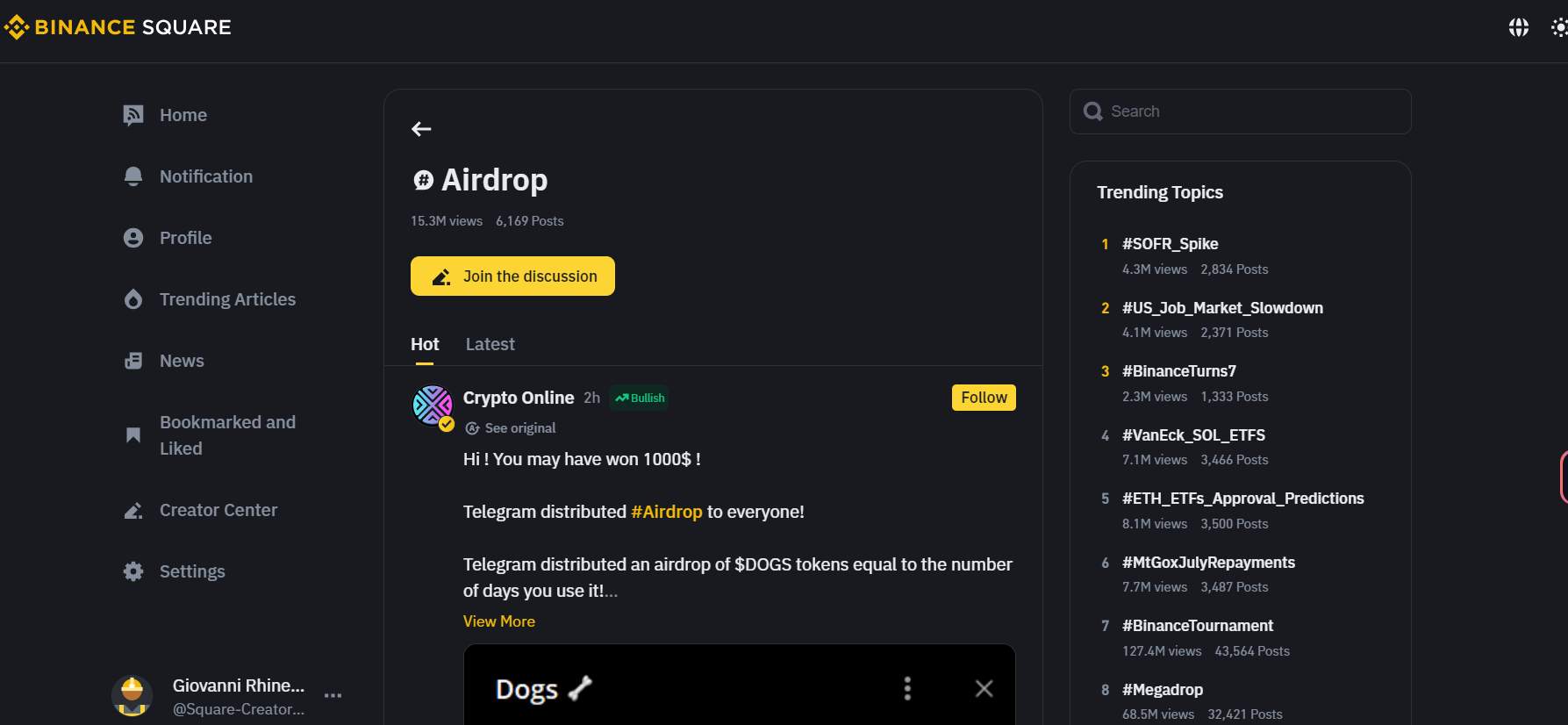
Task: Click Join the discussion button
Action: tap(512, 276)
